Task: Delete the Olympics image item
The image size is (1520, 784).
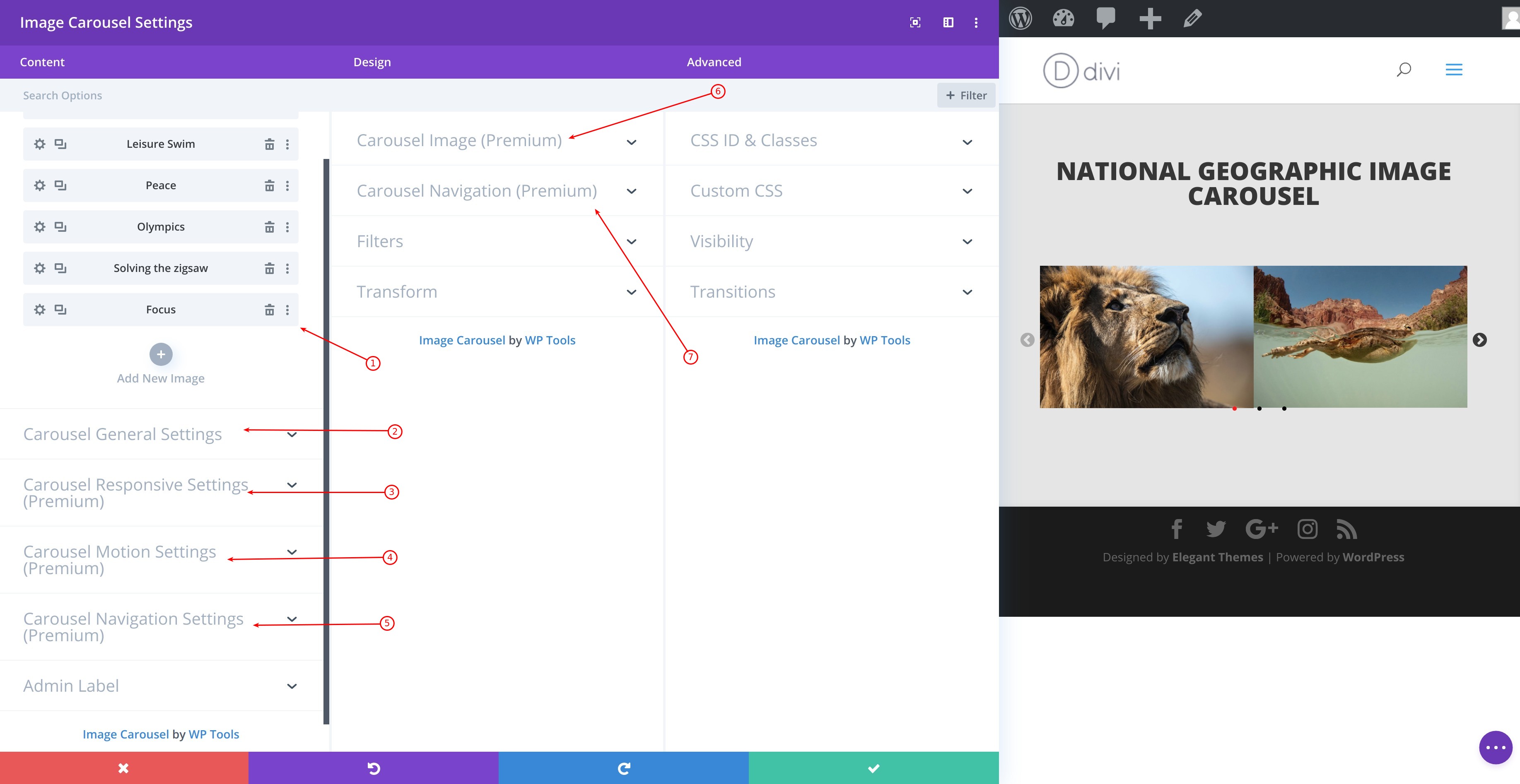Action: coord(269,226)
